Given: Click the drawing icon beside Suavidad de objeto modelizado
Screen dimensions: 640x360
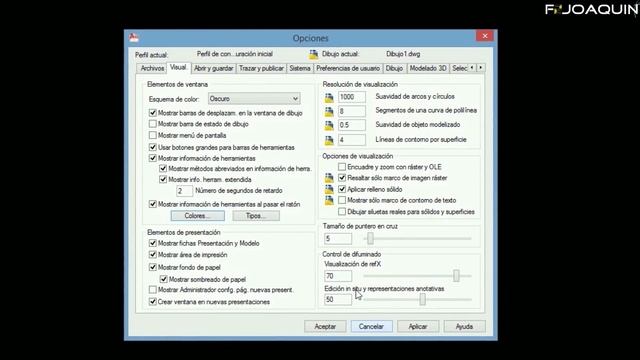Looking at the screenshot, I should pyautogui.click(x=329, y=125).
